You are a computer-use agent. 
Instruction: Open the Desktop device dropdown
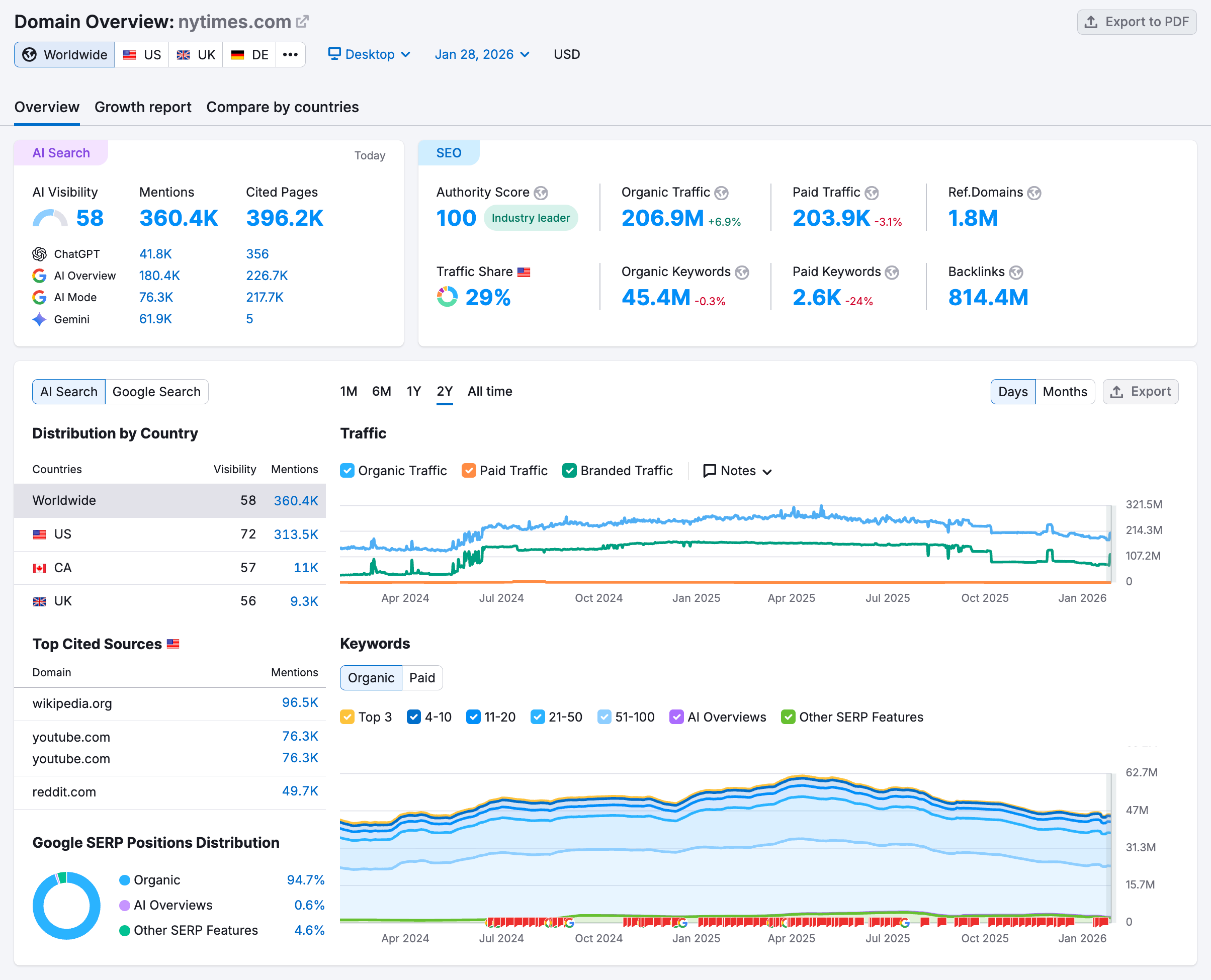pos(369,54)
